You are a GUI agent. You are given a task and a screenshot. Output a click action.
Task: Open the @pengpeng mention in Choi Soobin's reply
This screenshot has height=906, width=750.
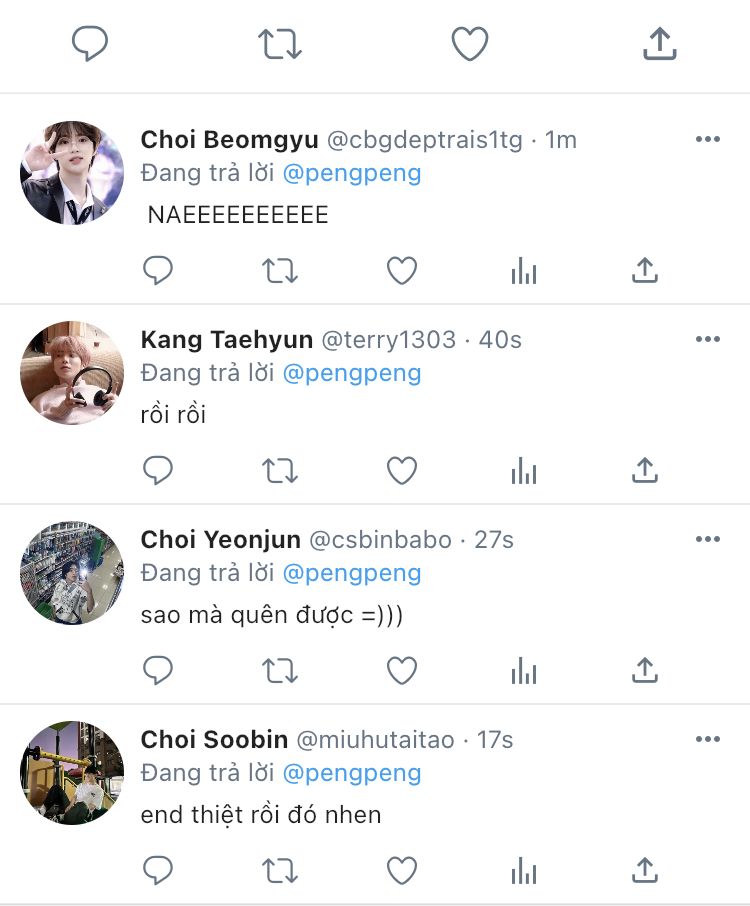click(x=352, y=773)
